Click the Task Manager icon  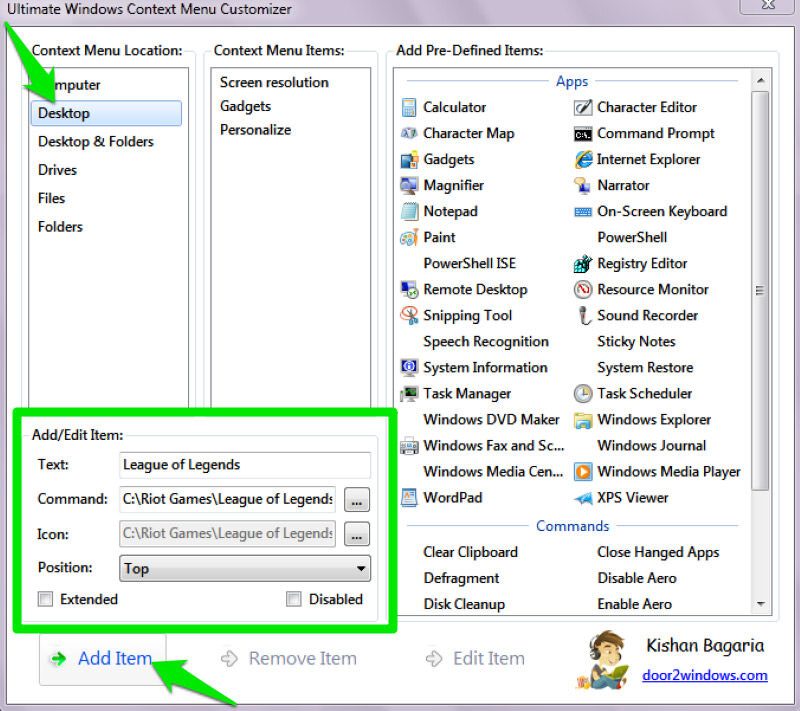tap(408, 394)
